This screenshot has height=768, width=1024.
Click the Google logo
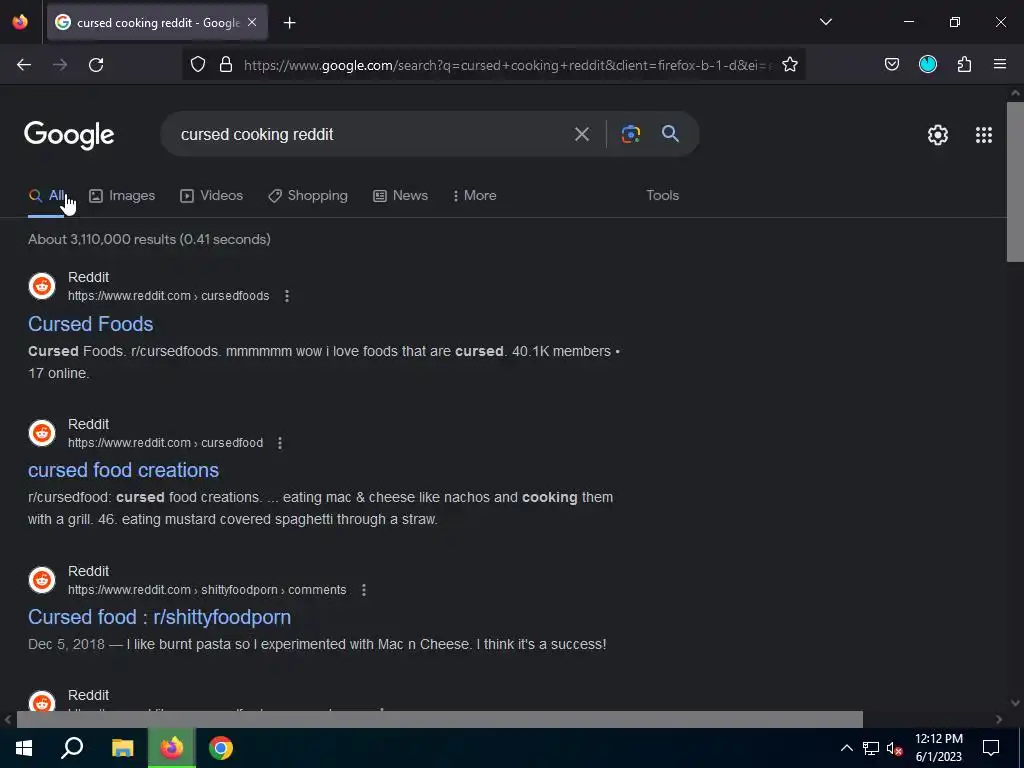coord(69,135)
